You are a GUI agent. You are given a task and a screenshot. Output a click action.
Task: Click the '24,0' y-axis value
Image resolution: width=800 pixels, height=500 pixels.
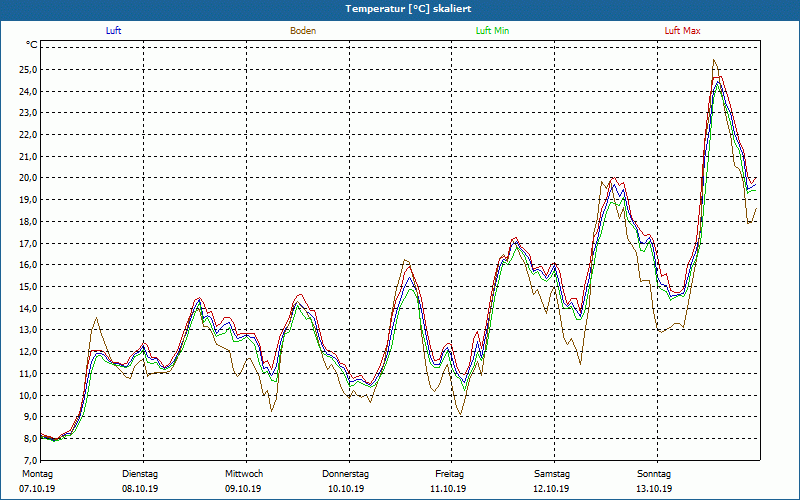pos(28,91)
